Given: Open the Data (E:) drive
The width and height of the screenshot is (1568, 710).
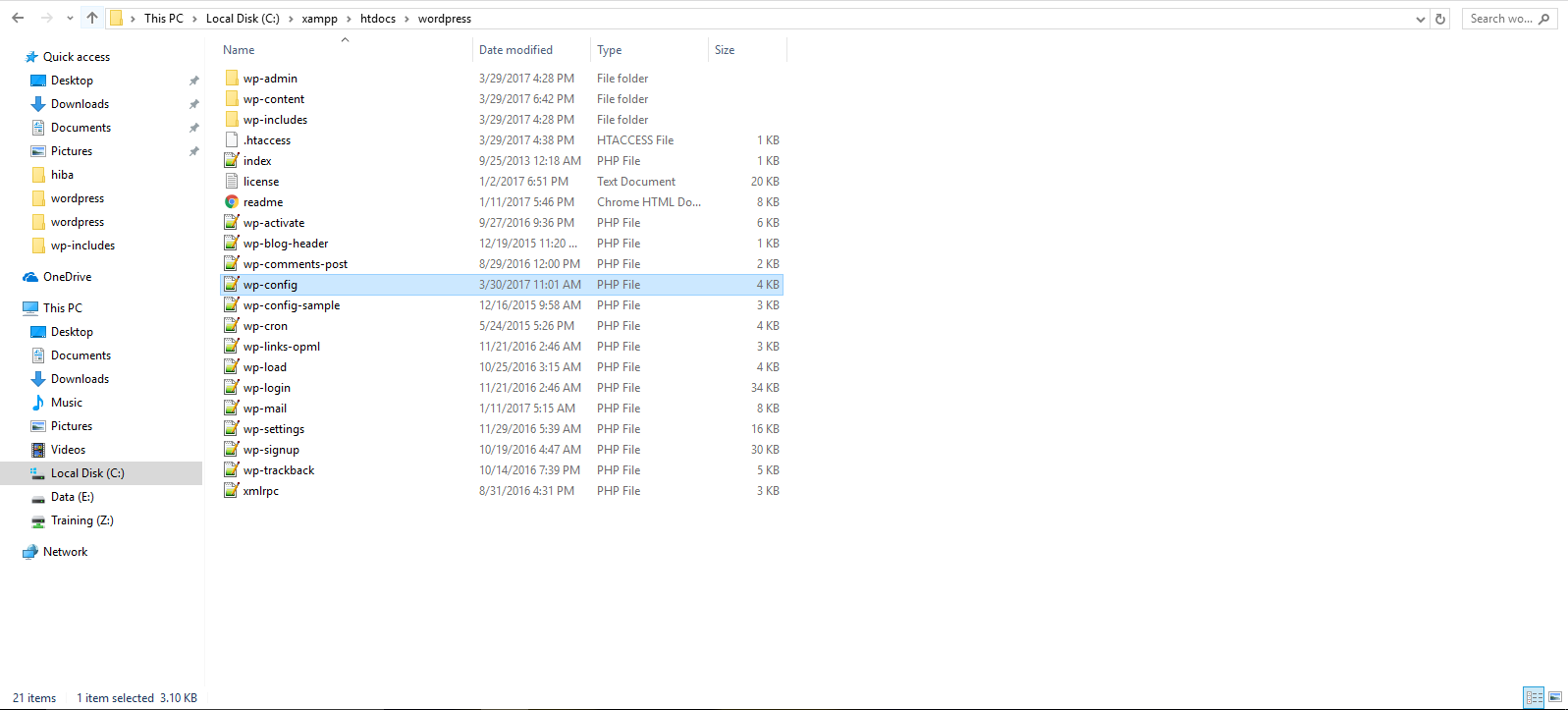Looking at the screenshot, I should coord(72,497).
